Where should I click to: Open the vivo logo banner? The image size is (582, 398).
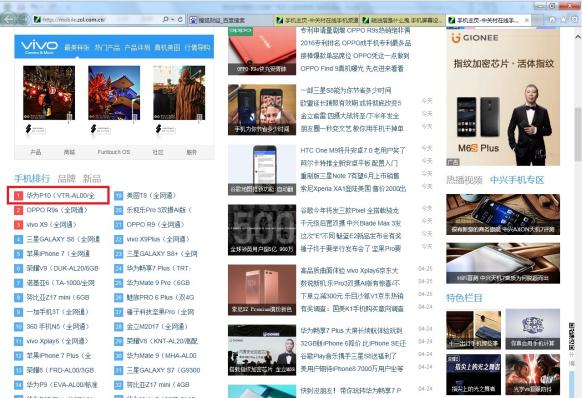(39, 47)
